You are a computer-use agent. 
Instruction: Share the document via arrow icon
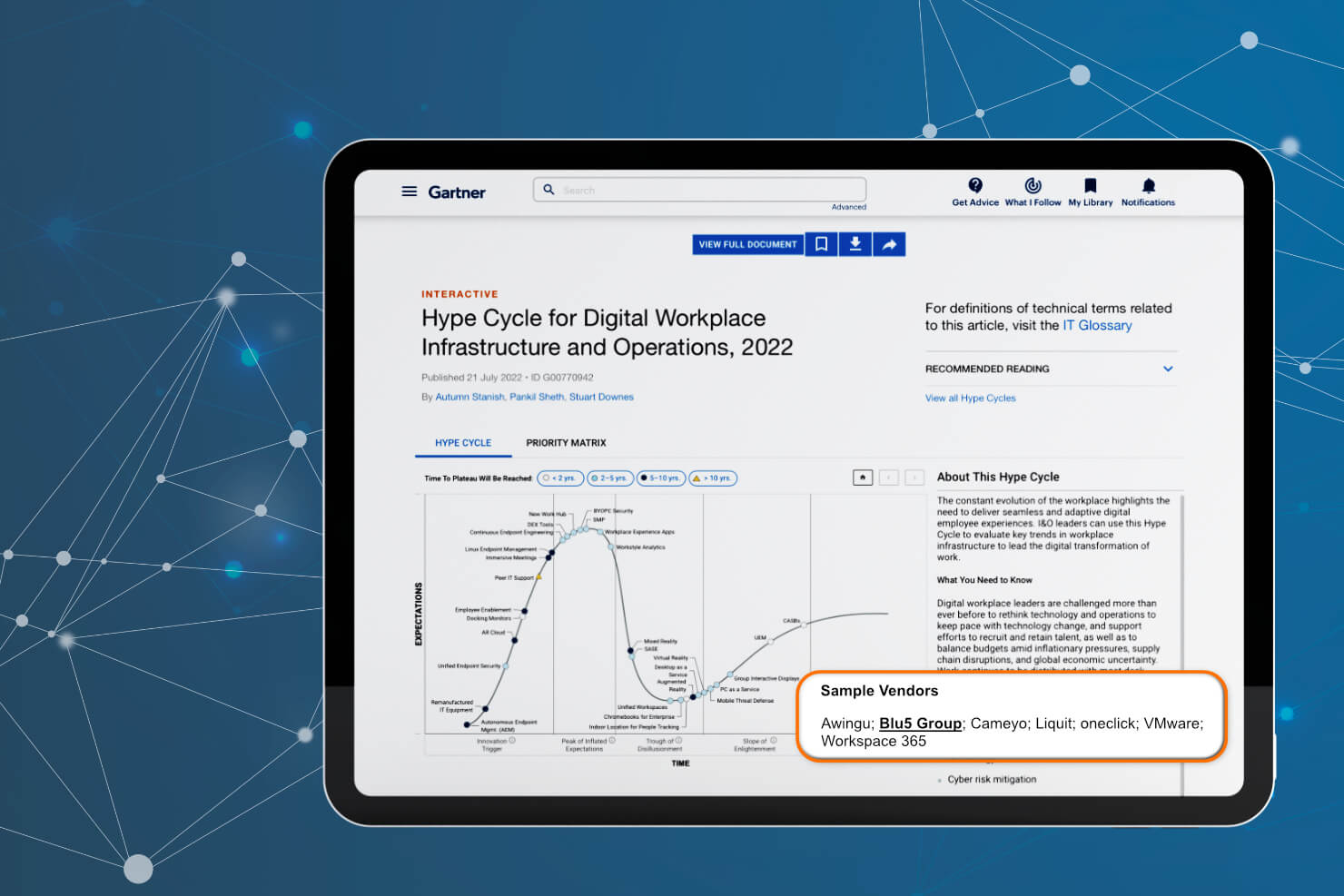889,244
